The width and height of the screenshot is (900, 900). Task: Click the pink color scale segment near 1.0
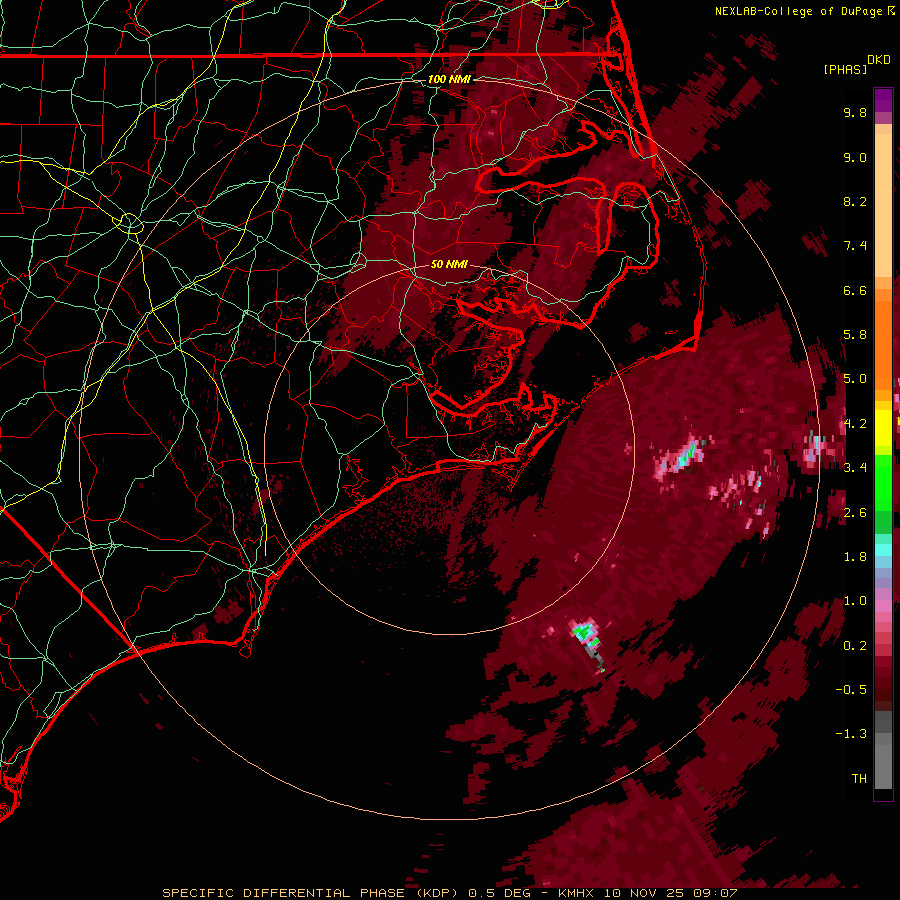[883, 604]
